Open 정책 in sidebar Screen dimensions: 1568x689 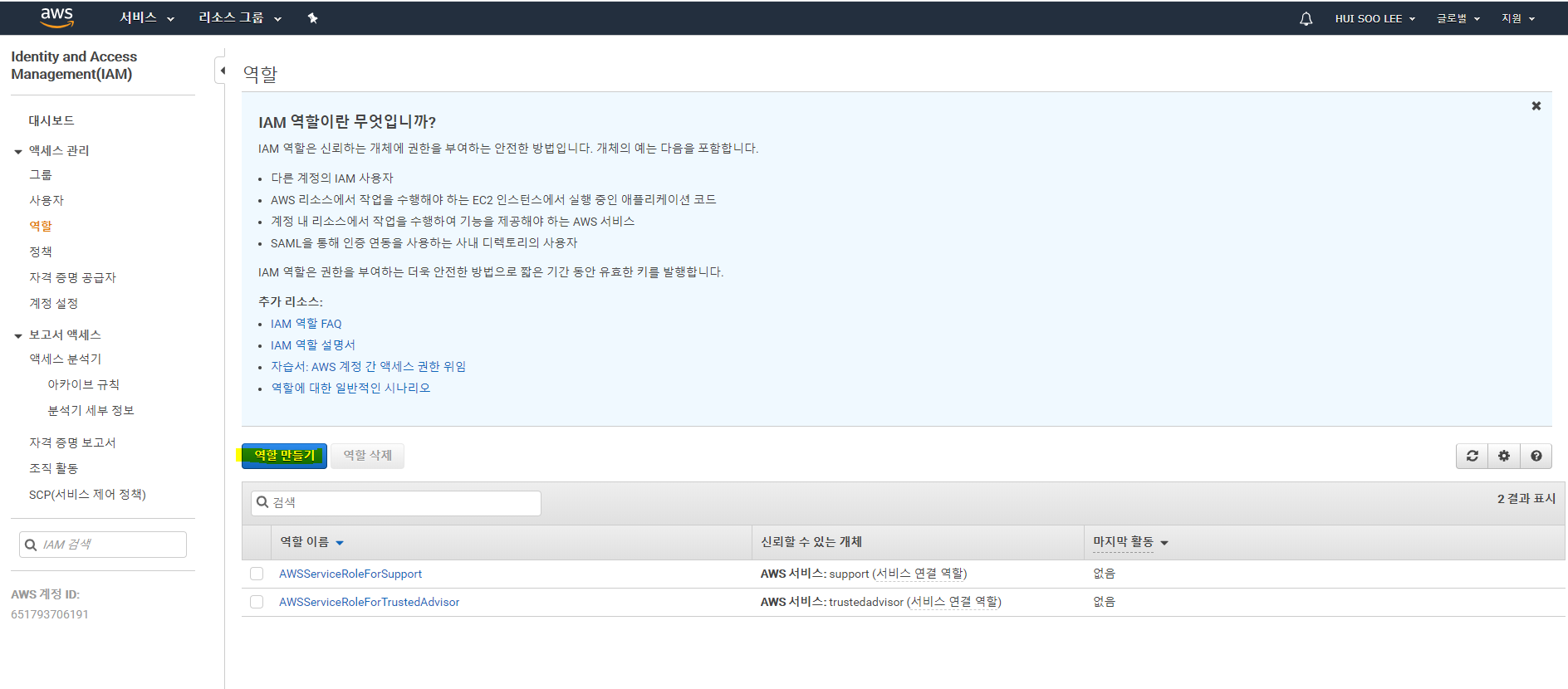click(41, 252)
